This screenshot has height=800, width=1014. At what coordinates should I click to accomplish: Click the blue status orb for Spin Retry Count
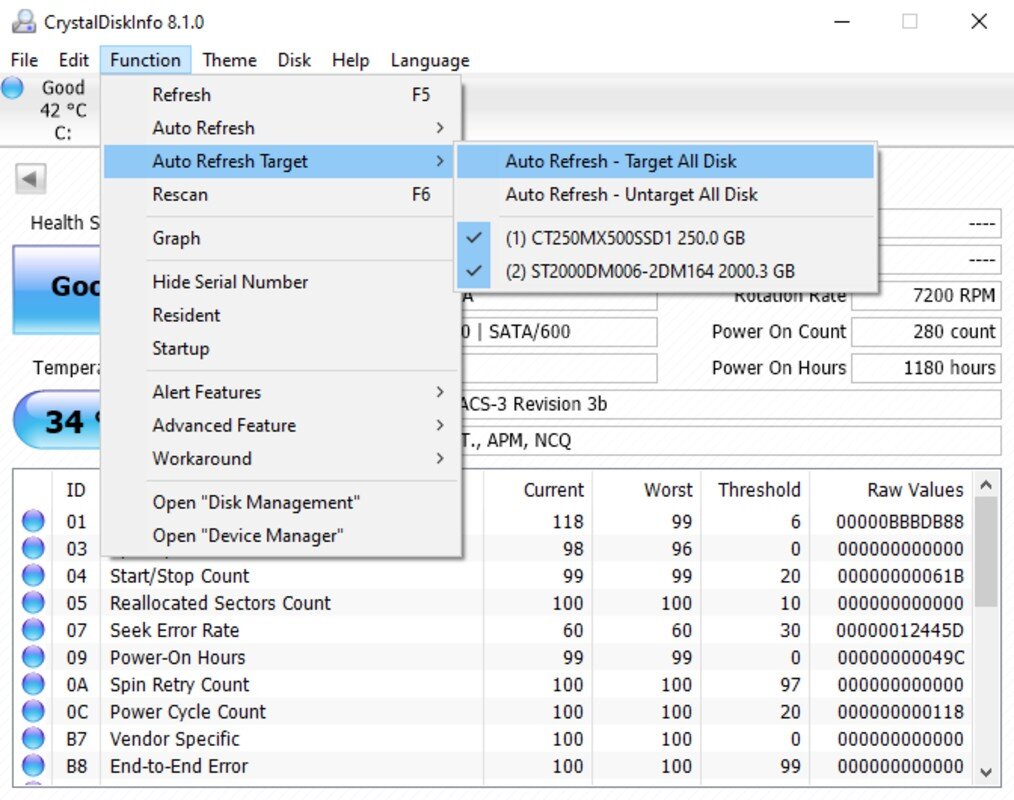(33, 684)
